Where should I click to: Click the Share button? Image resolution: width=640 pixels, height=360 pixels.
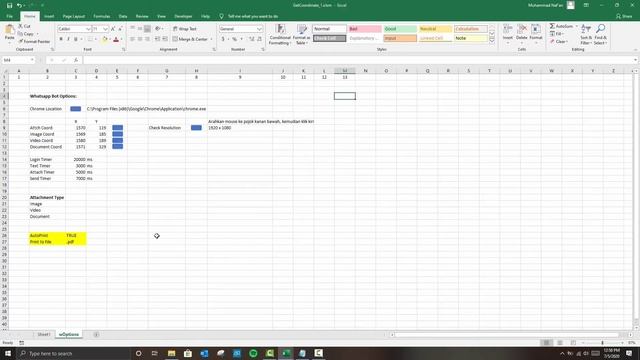coord(624,16)
